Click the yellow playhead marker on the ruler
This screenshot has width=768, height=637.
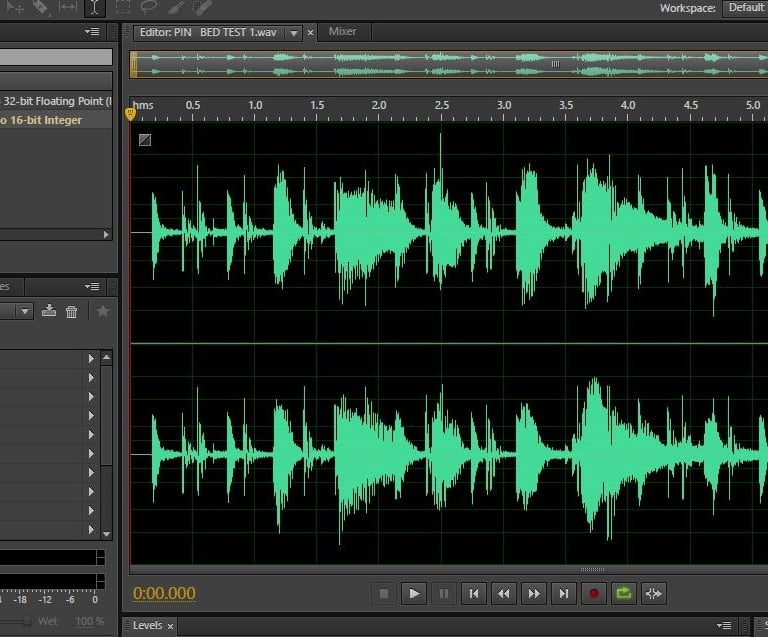(x=130, y=115)
